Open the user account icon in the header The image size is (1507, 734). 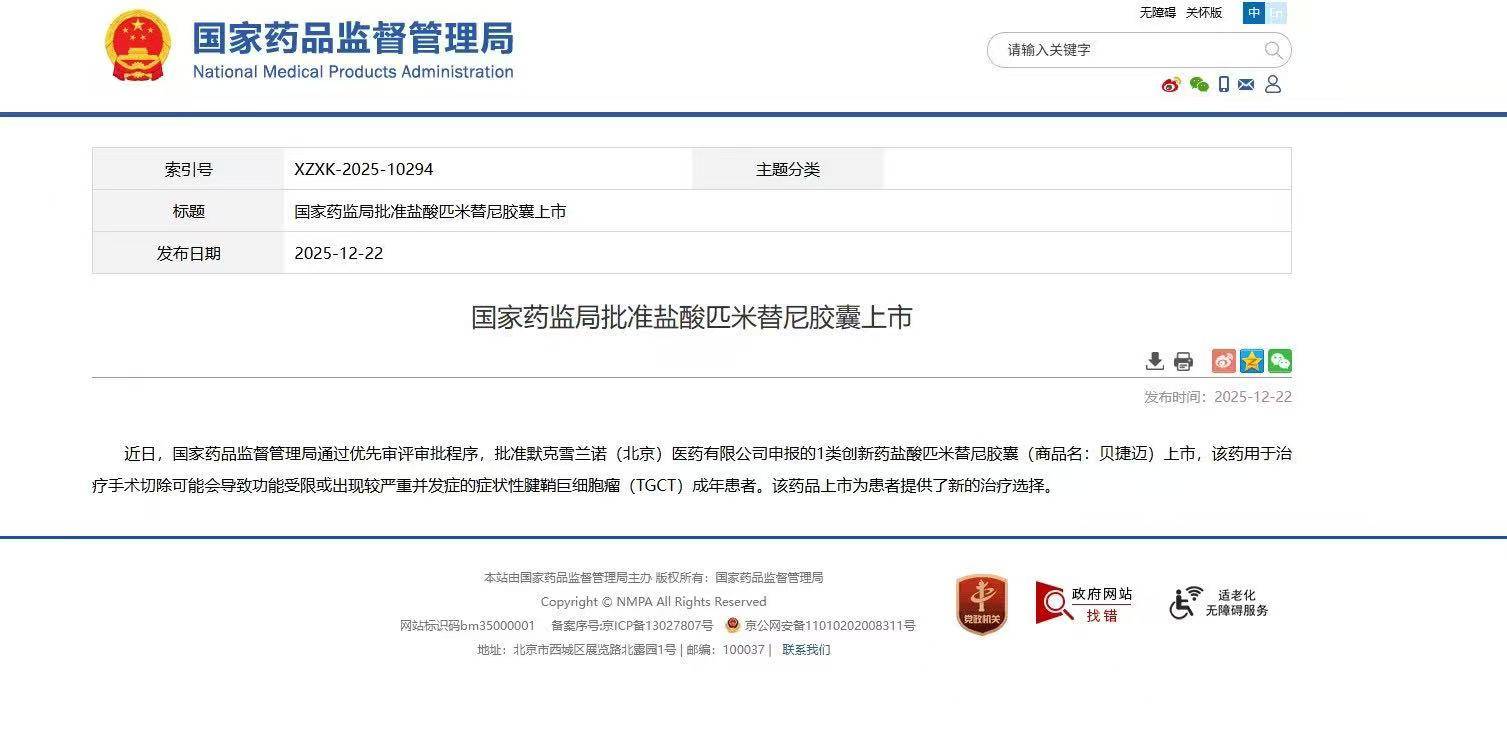tap(1272, 85)
